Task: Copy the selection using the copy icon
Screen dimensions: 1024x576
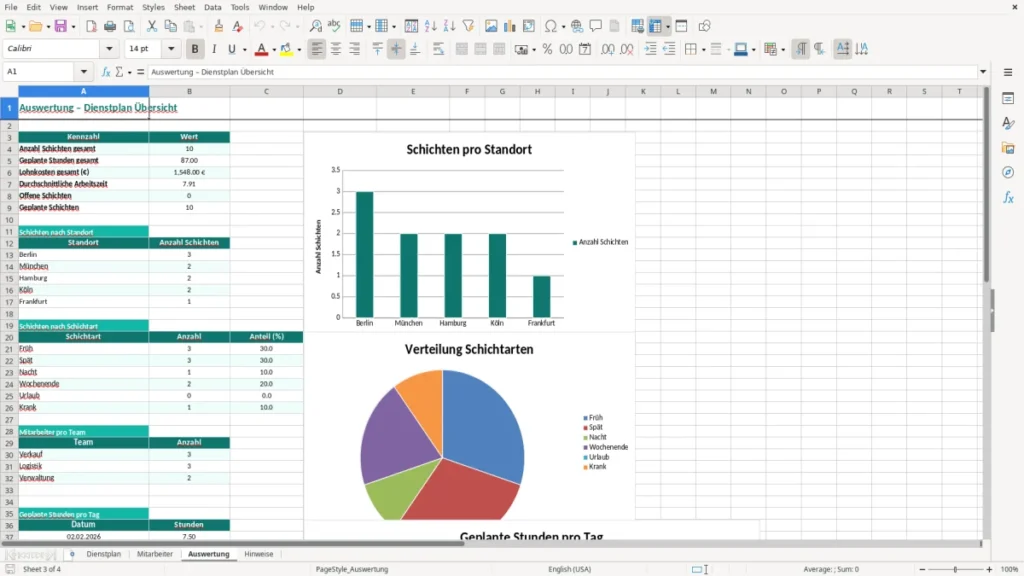Action: point(170,26)
